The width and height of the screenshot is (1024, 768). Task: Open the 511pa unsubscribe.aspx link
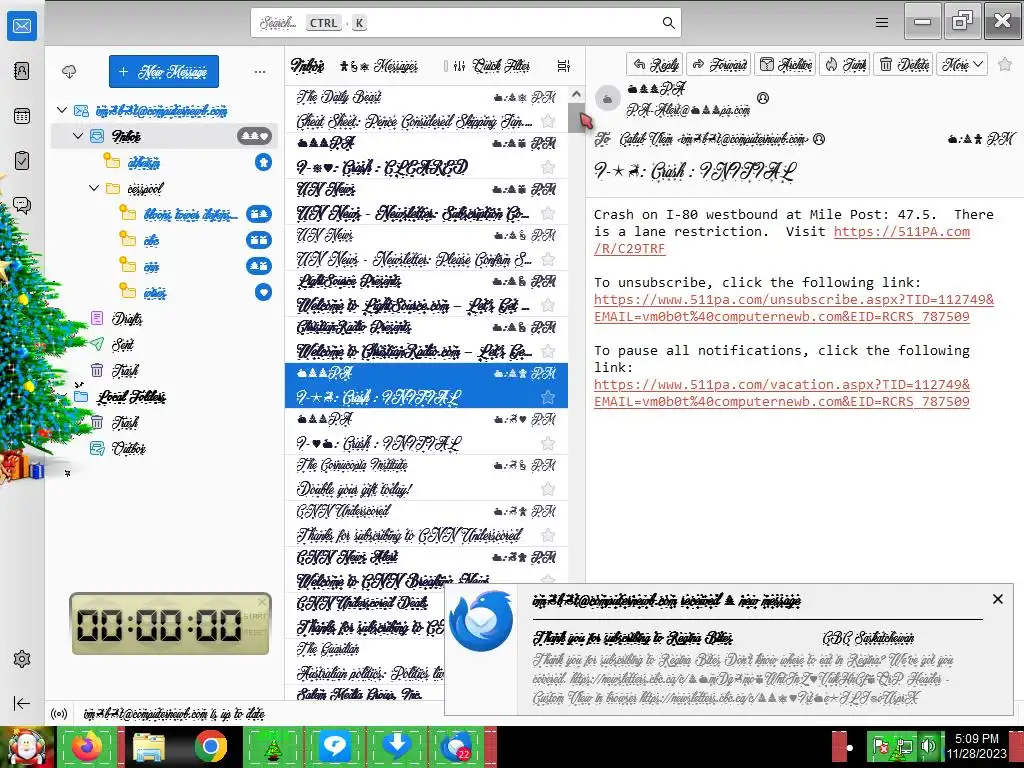[793, 300]
